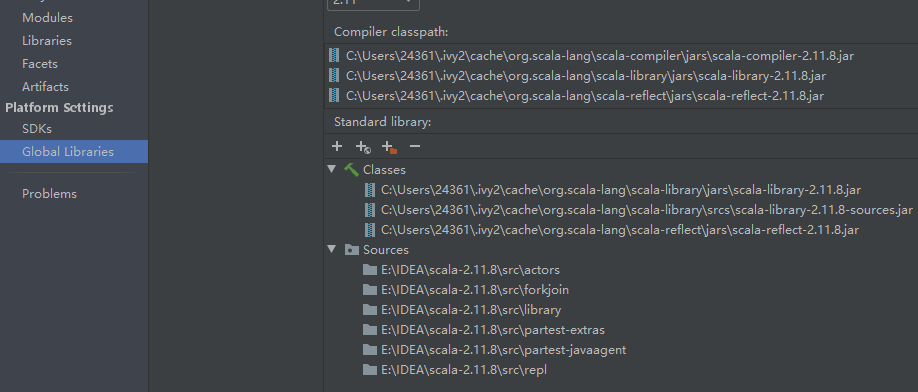918x392 pixels.
Task: Click folder icon of src\partest-extras
Action: pos(369,330)
